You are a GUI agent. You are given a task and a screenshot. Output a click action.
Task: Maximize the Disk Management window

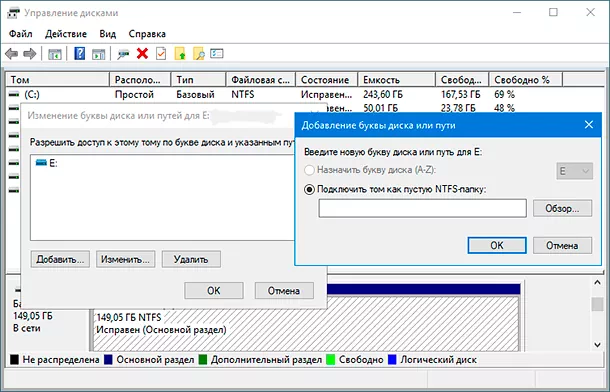tap(553, 12)
